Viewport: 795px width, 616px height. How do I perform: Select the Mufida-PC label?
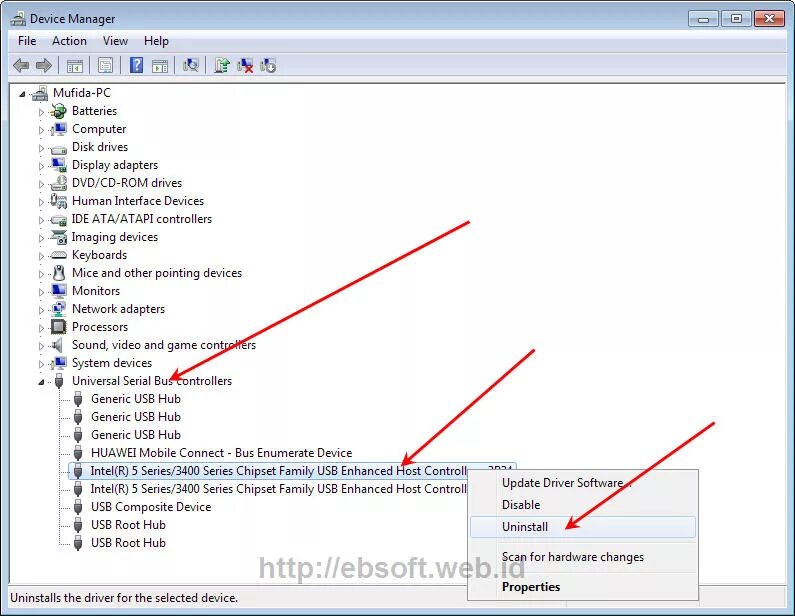click(x=82, y=93)
